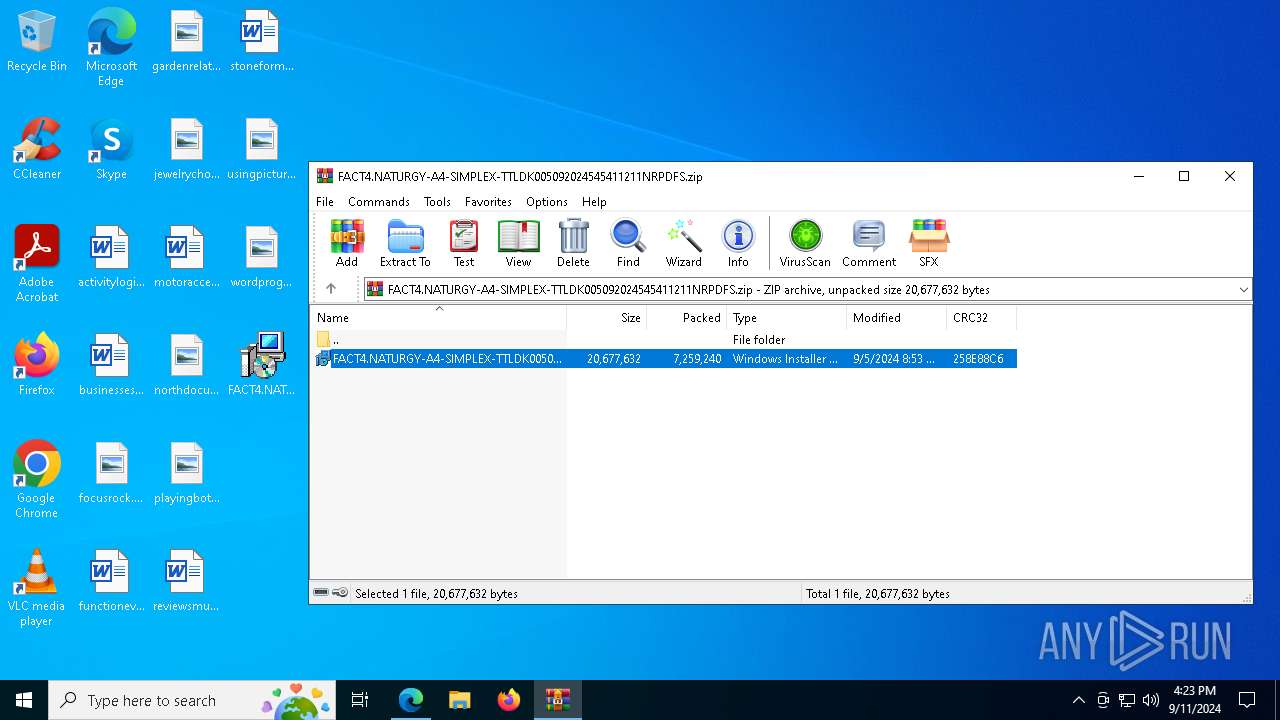Click the WinRAR title bar icon
This screenshot has width=1280, height=720.
[x=325, y=176]
